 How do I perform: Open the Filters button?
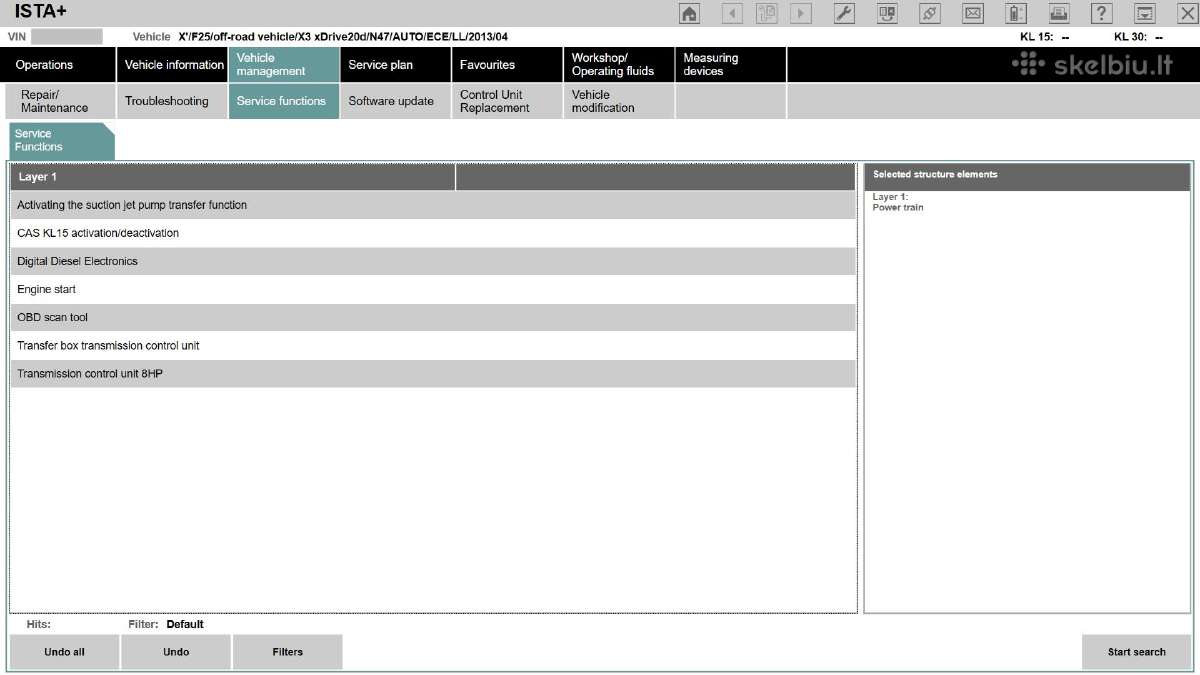click(288, 652)
